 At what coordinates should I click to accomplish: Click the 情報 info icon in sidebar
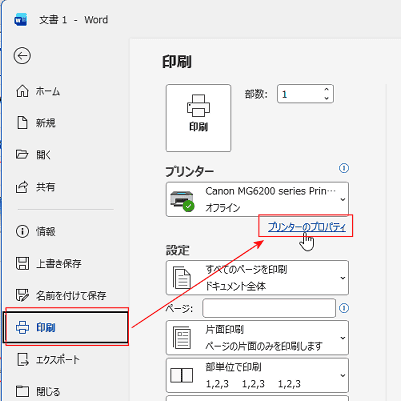(22, 231)
